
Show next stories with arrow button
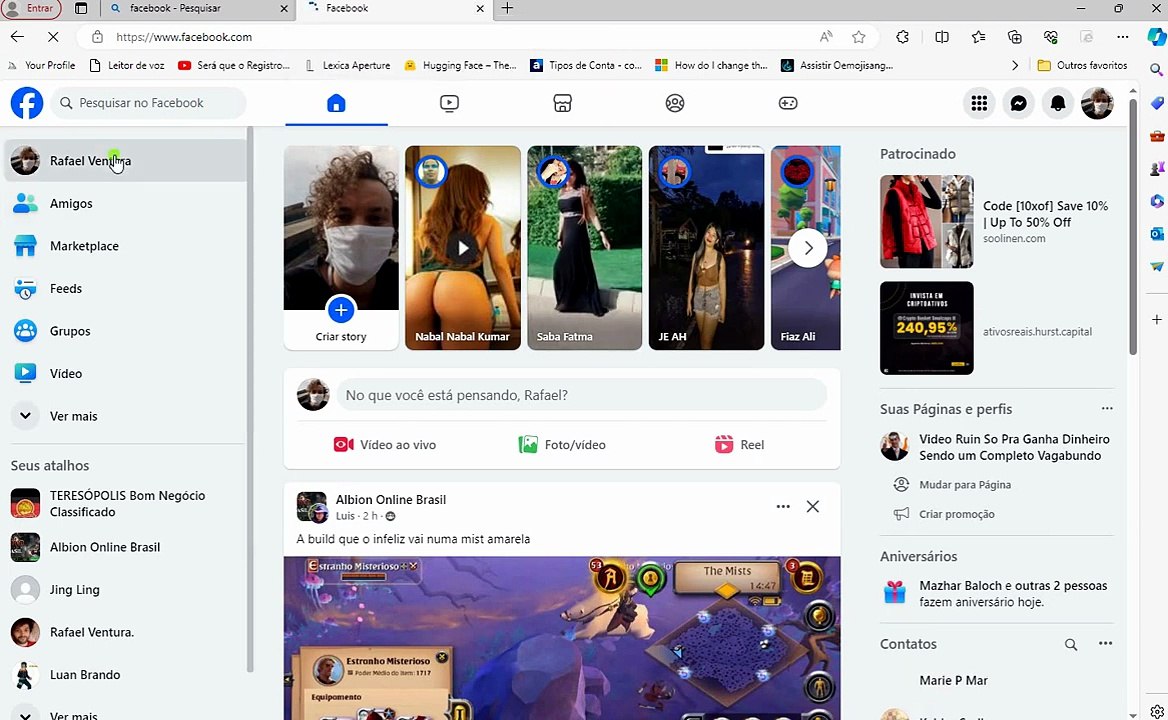808,248
